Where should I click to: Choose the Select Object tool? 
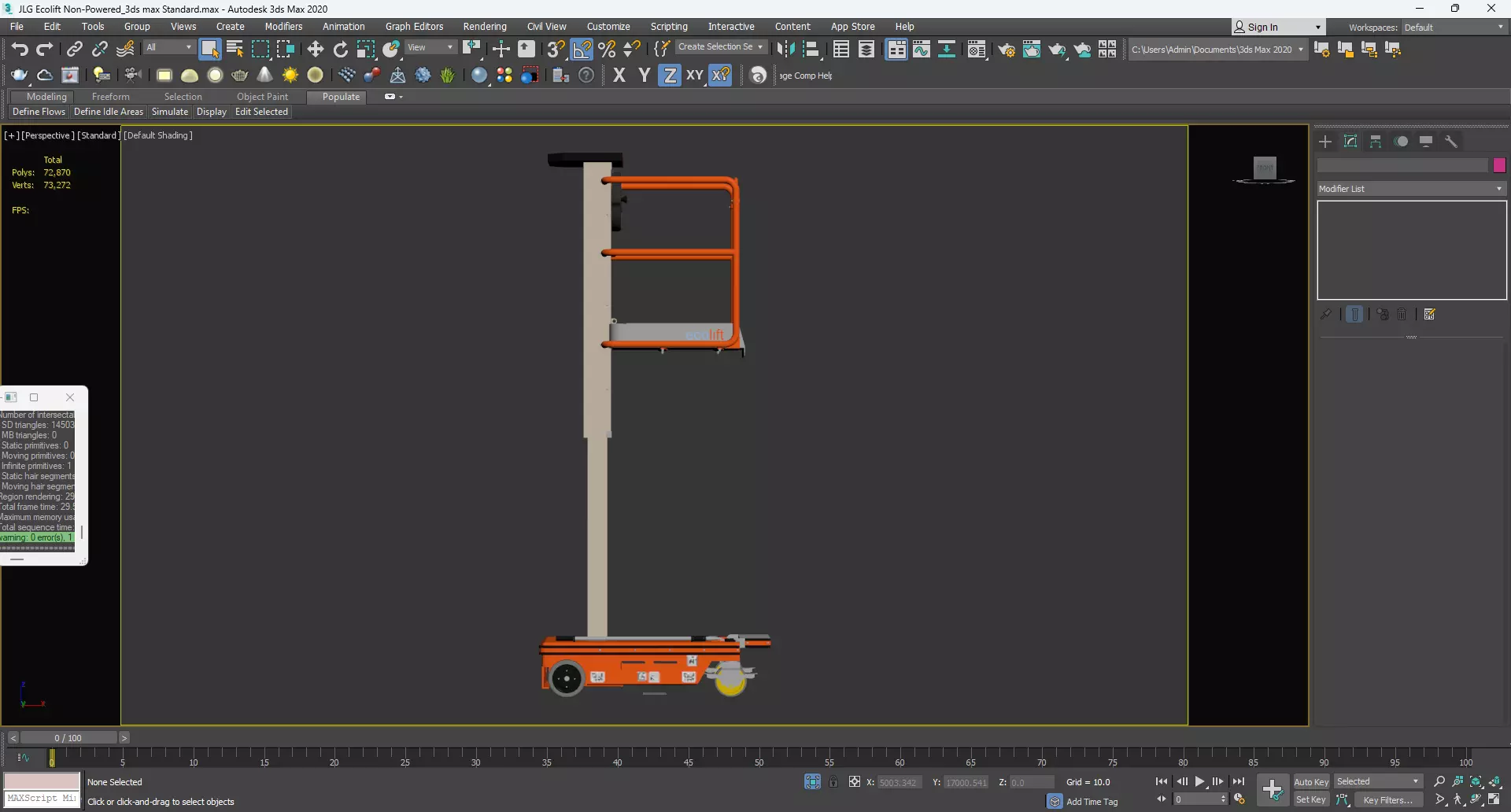point(209,49)
